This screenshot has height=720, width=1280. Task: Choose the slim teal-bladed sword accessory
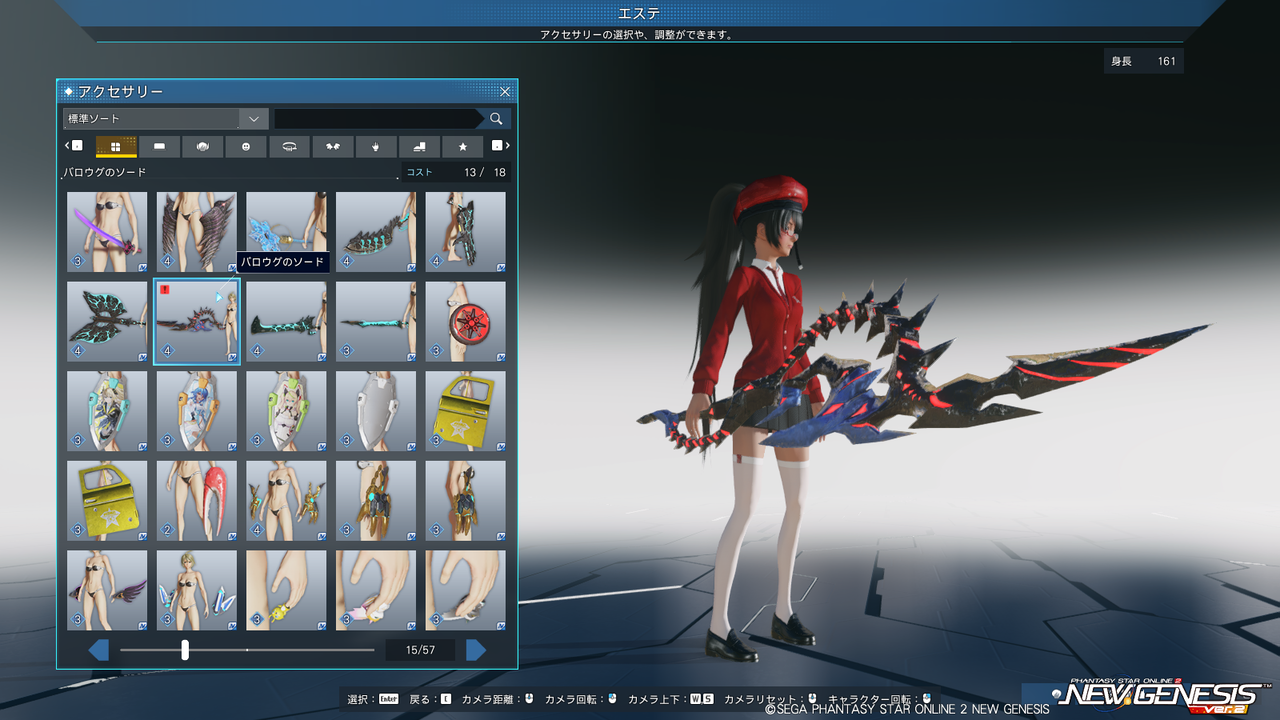tap(376, 322)
